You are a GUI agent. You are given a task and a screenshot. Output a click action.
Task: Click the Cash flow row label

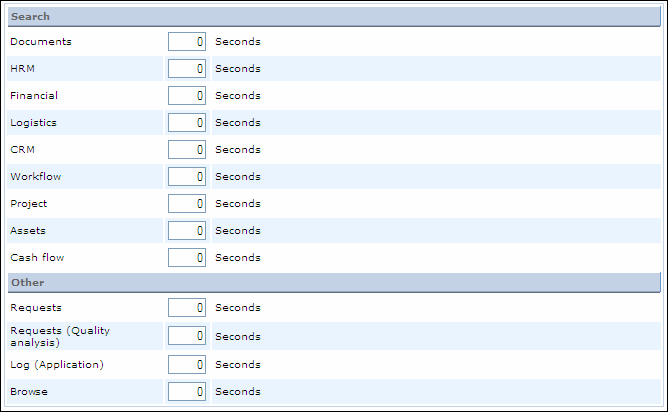[37, 258]
